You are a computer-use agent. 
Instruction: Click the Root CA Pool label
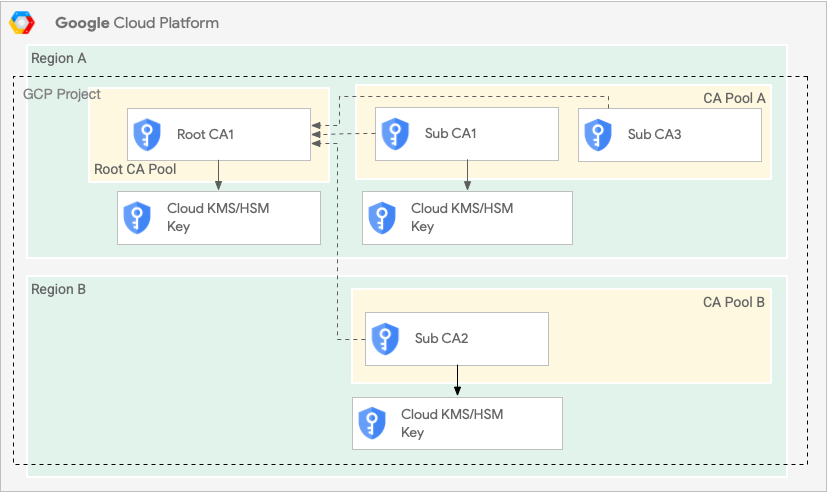[x=135, y=169]
